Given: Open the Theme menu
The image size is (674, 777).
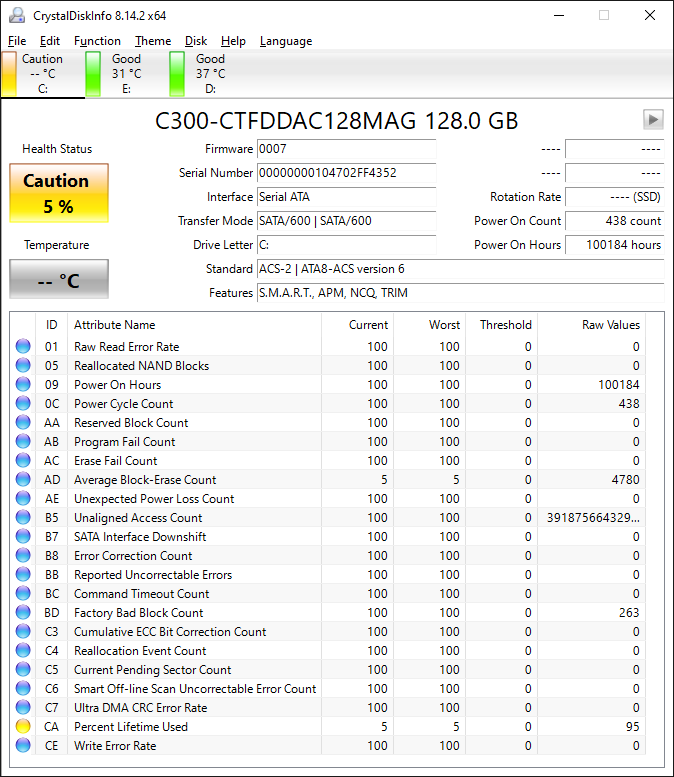Looking at the screenshot, I should [153, 41].
